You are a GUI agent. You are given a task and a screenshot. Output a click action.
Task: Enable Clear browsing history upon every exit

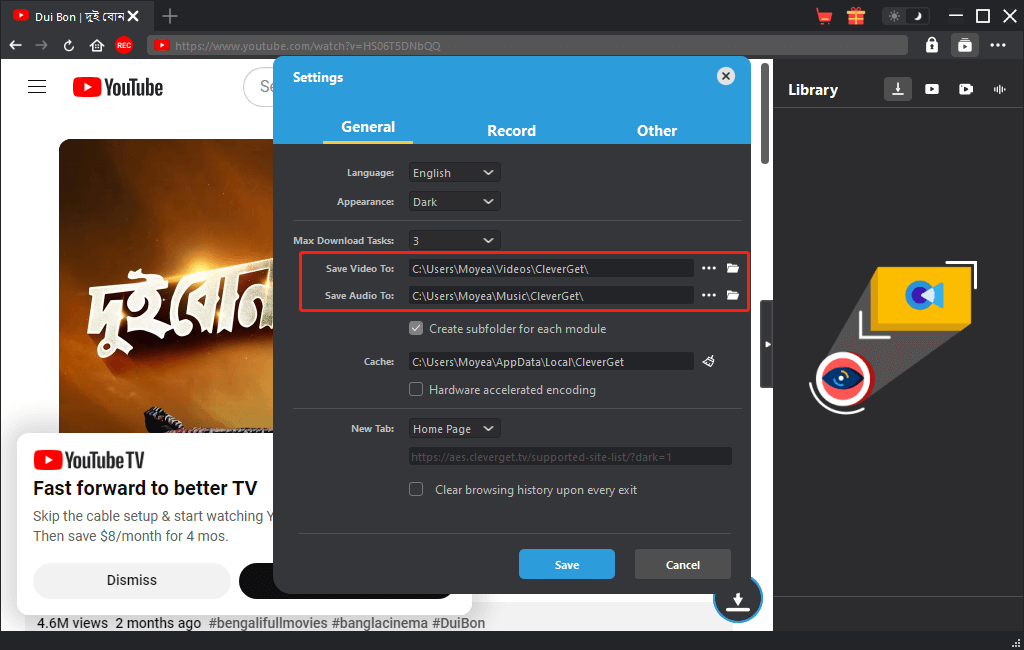(x=416, y=489)
